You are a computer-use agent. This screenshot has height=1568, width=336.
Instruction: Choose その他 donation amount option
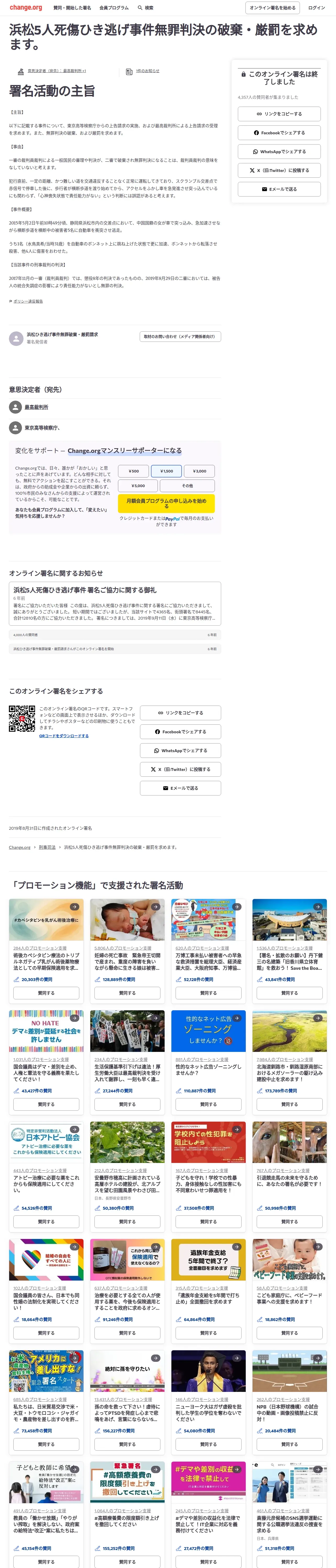point(187,486)
